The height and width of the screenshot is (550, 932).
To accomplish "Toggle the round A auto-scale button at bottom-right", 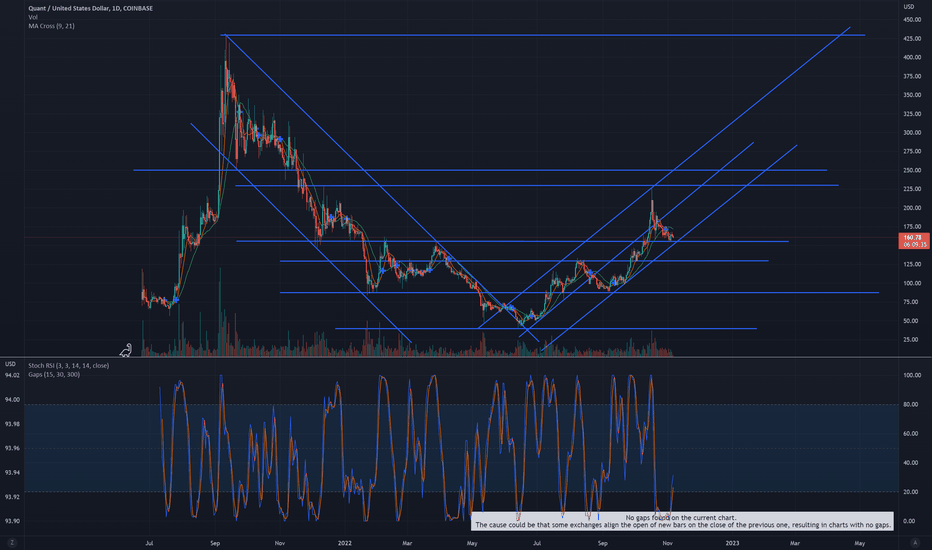I will pos(915,543).
